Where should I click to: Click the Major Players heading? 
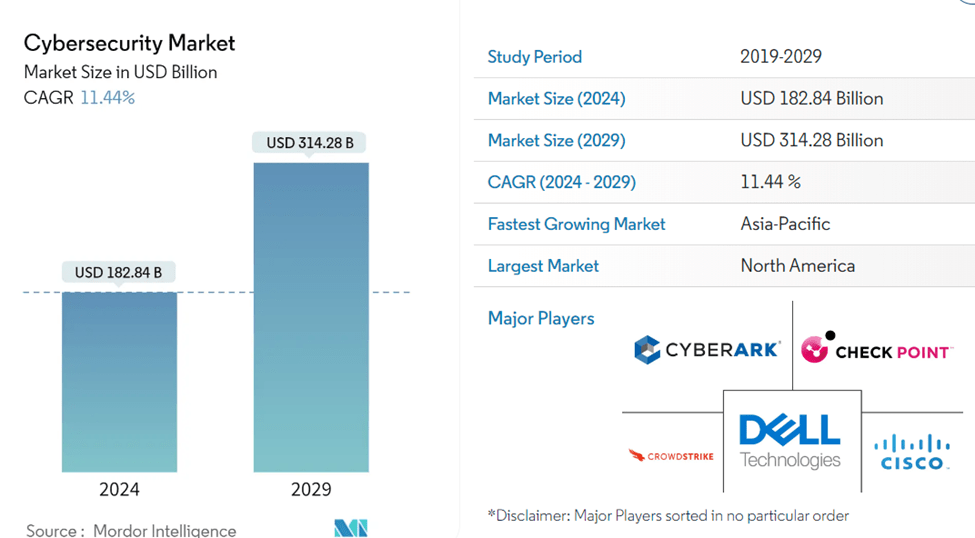tap(541, 319)
